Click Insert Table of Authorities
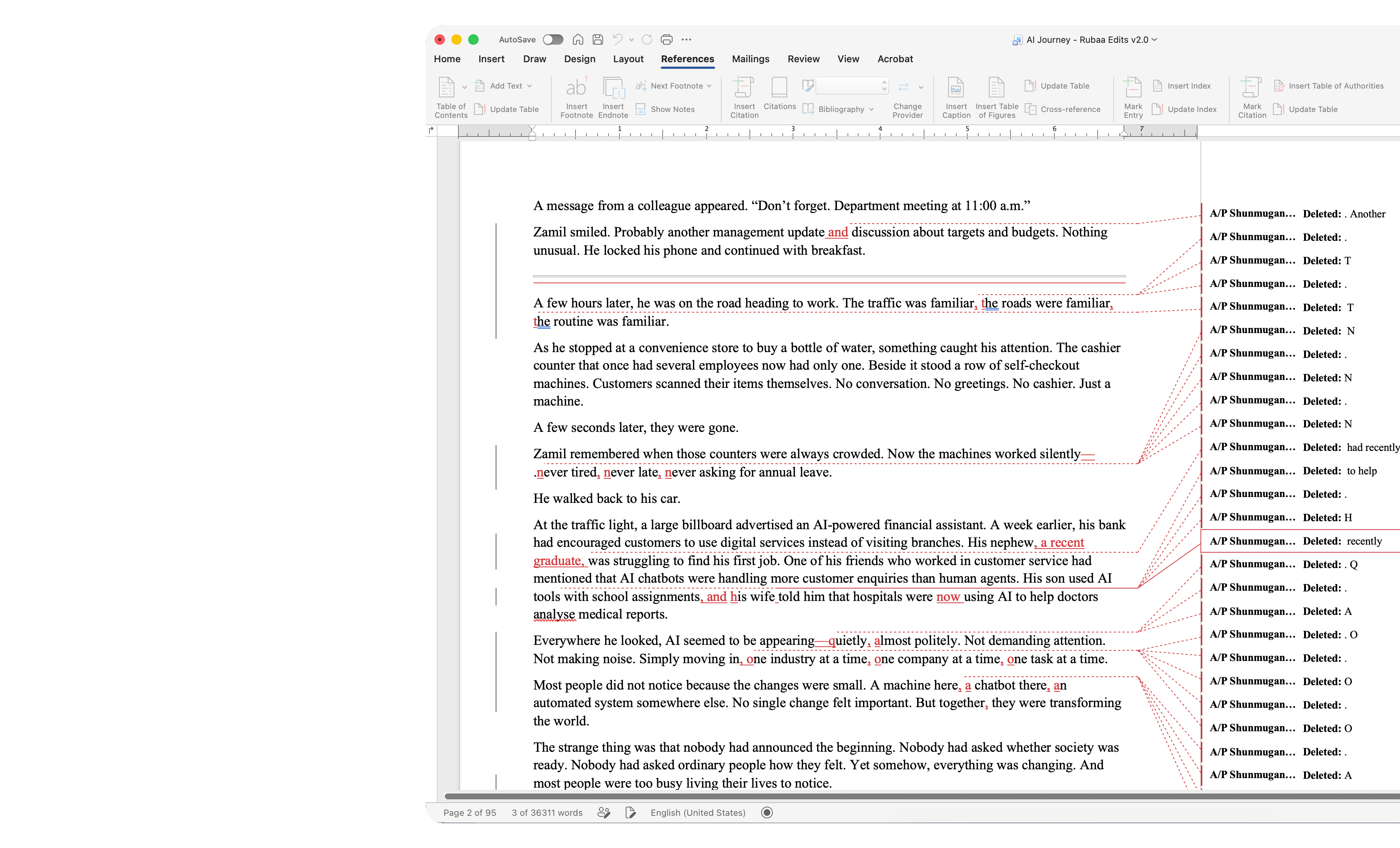 1328,86
